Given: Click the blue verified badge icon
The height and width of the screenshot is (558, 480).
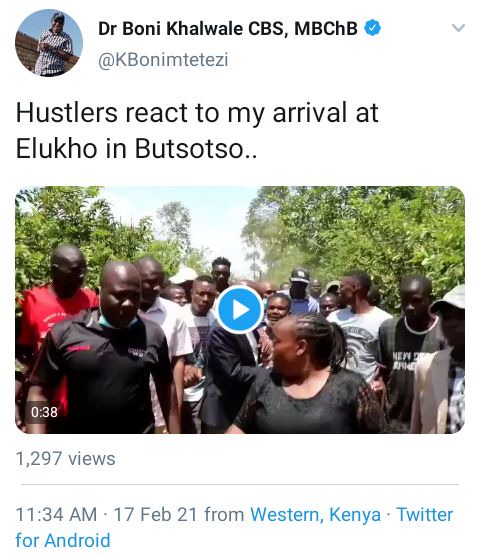Looking at the screenshot, I should (x=373, y=28).
